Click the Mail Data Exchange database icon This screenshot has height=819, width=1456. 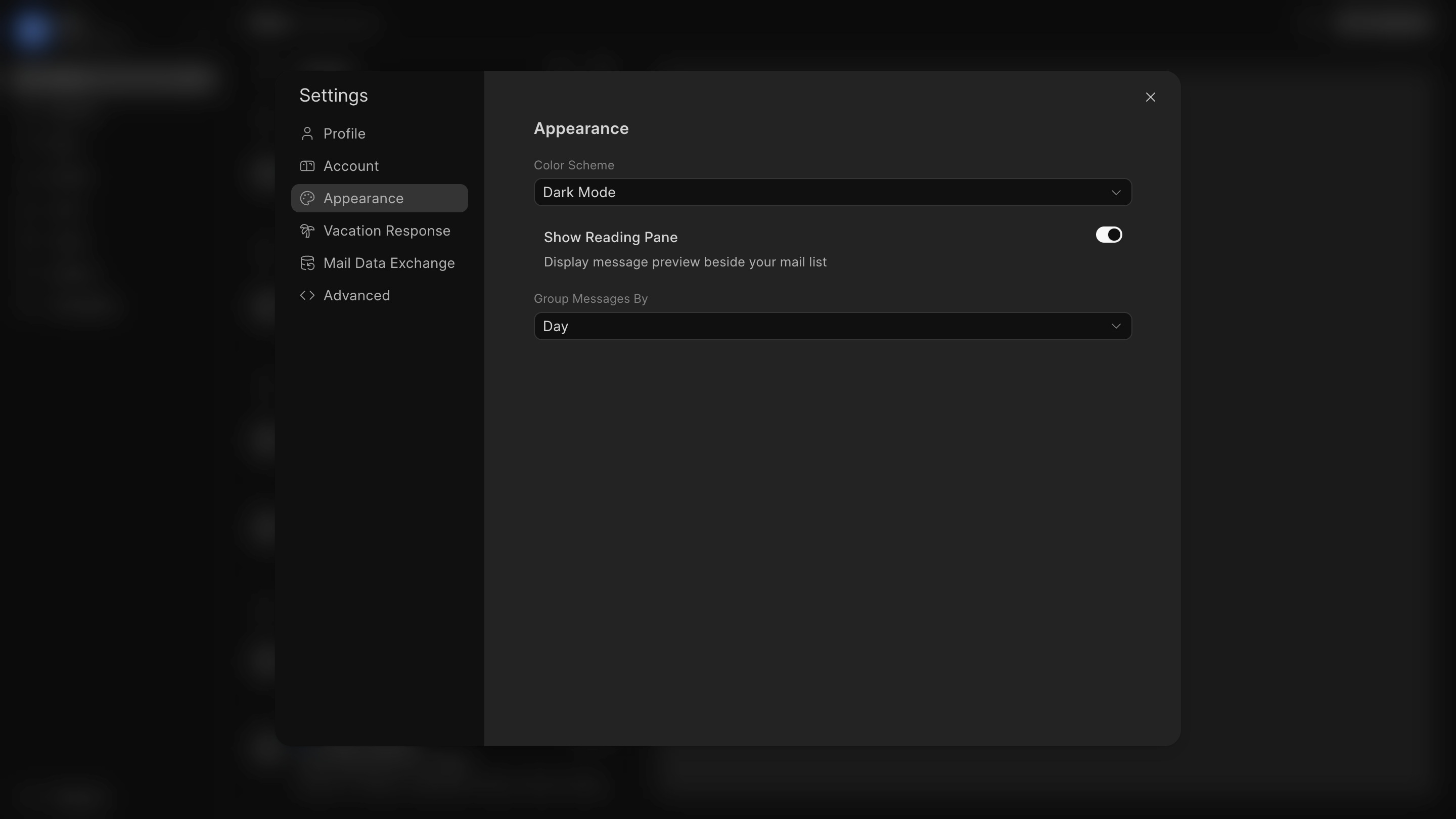307,263
